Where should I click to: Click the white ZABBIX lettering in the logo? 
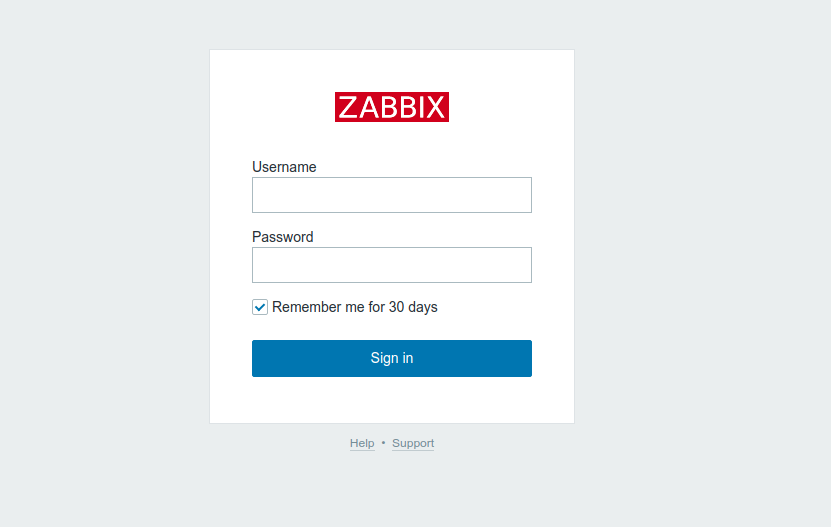(392, 107)
